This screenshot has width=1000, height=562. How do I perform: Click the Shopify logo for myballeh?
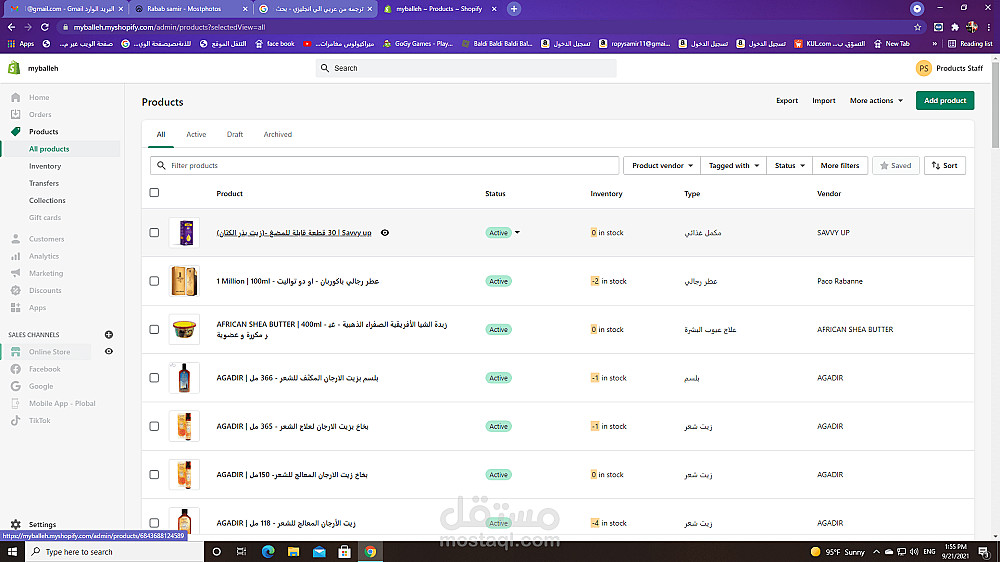(x=14, y=68)
